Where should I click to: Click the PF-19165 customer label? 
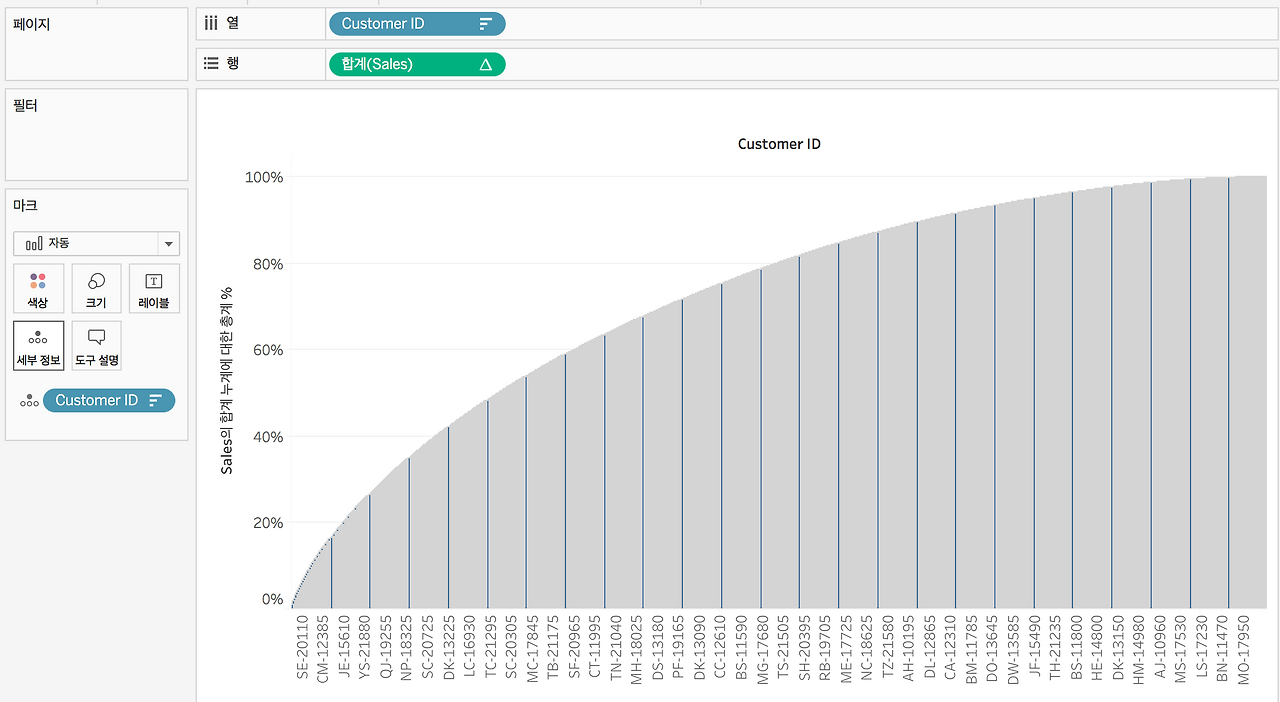pos(678,648)
